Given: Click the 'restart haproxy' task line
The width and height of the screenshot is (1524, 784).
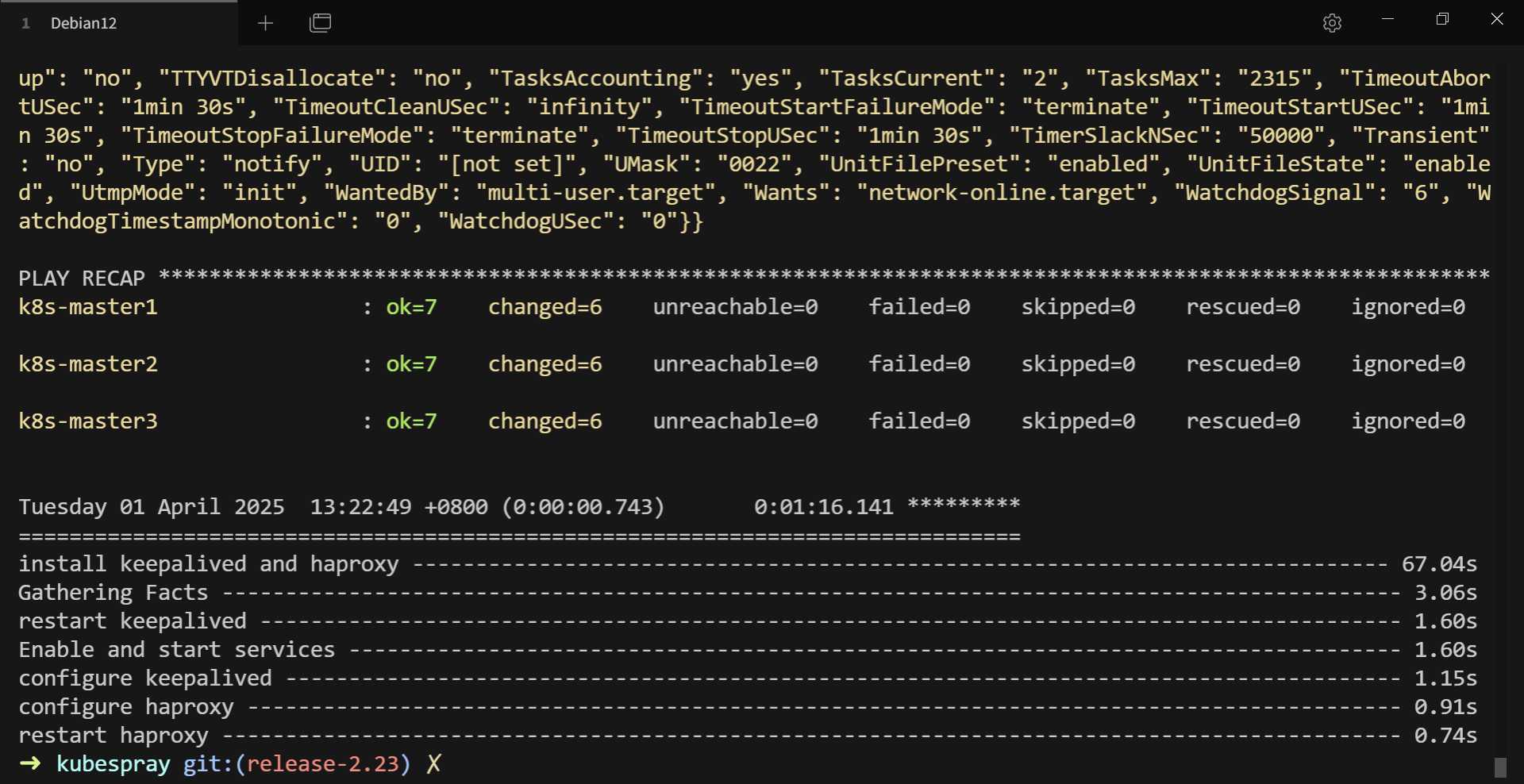Looking at the screenshot, I should [x=748, y=736].
